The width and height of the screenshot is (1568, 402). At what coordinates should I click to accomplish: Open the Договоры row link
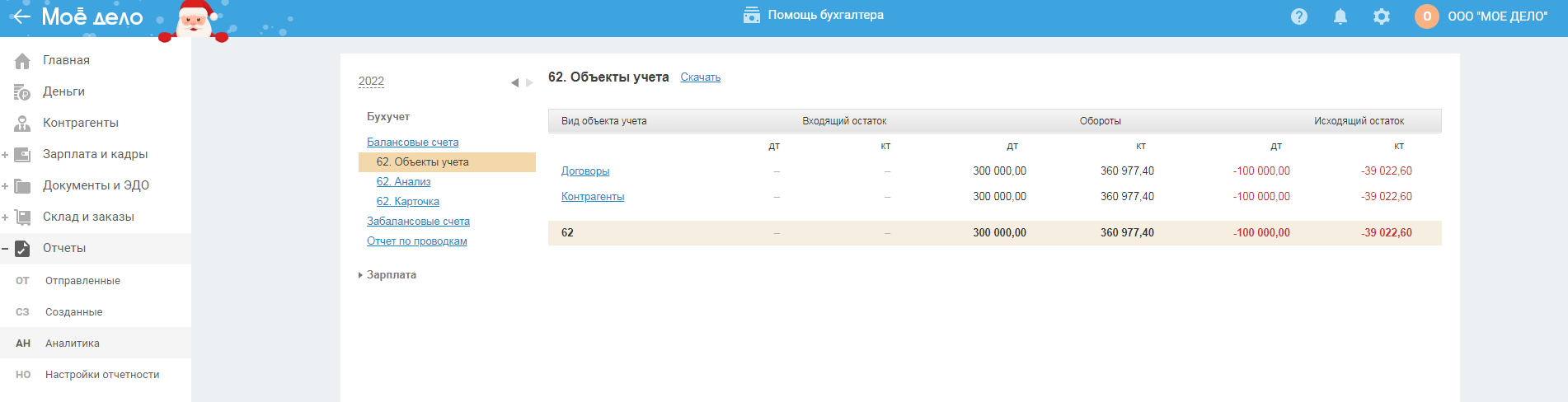[585, 171]
